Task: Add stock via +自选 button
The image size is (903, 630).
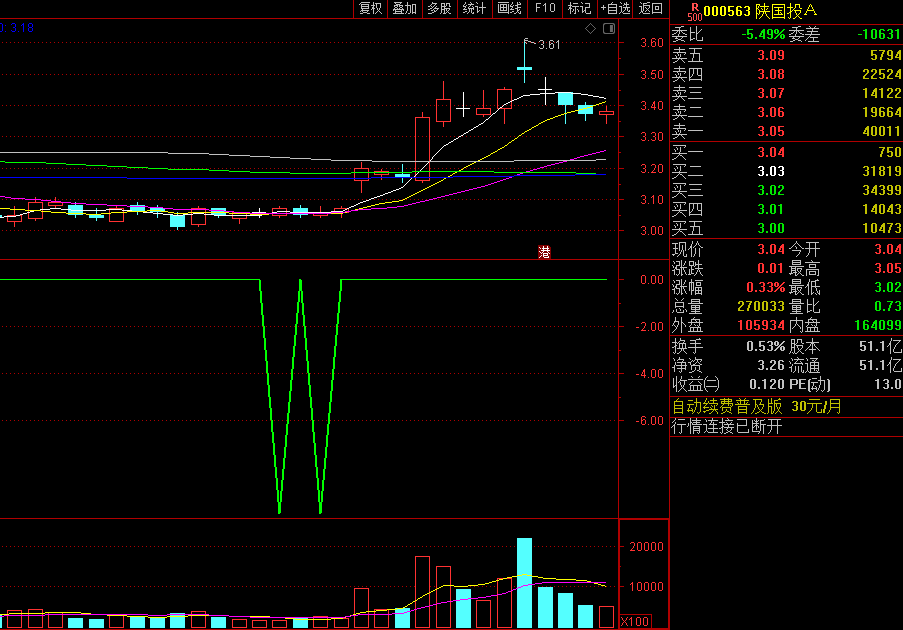Action: (615, 8)
